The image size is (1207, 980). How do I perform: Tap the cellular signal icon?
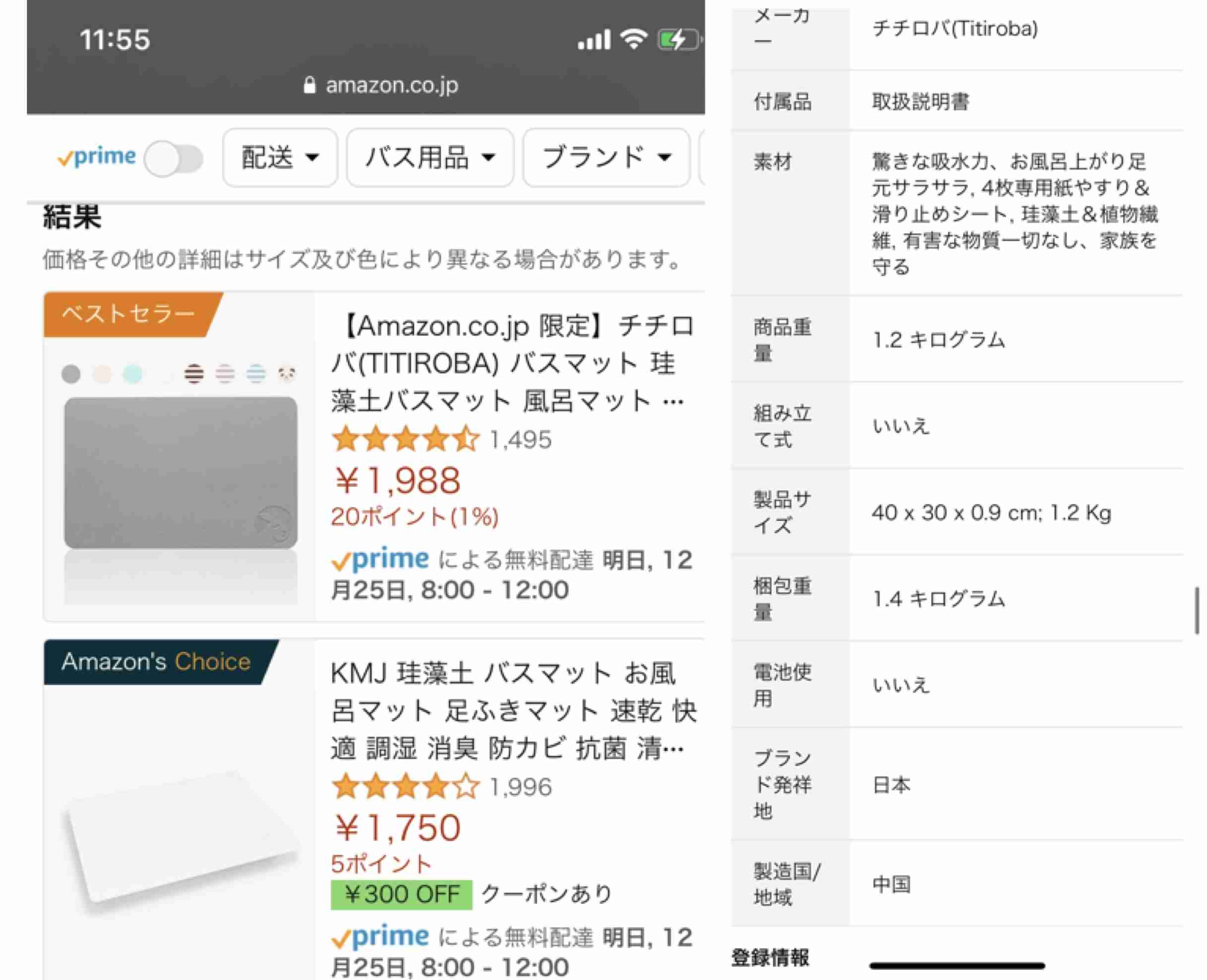coord(594,40)
